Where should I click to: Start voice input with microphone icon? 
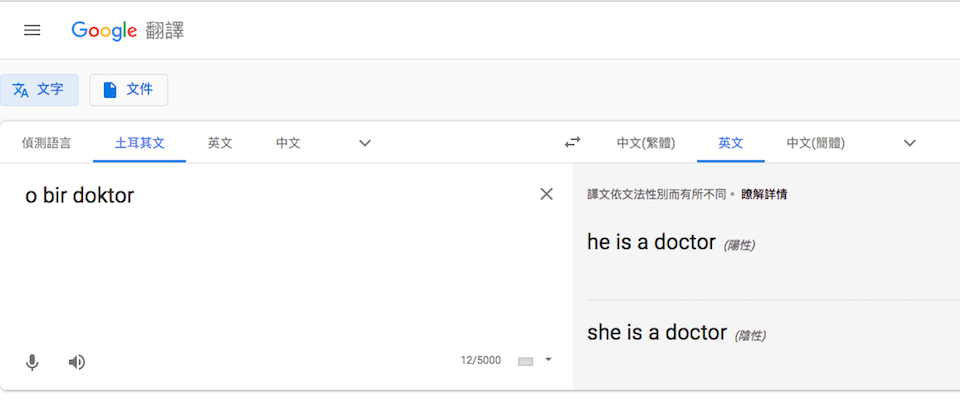tap(32, 362)
